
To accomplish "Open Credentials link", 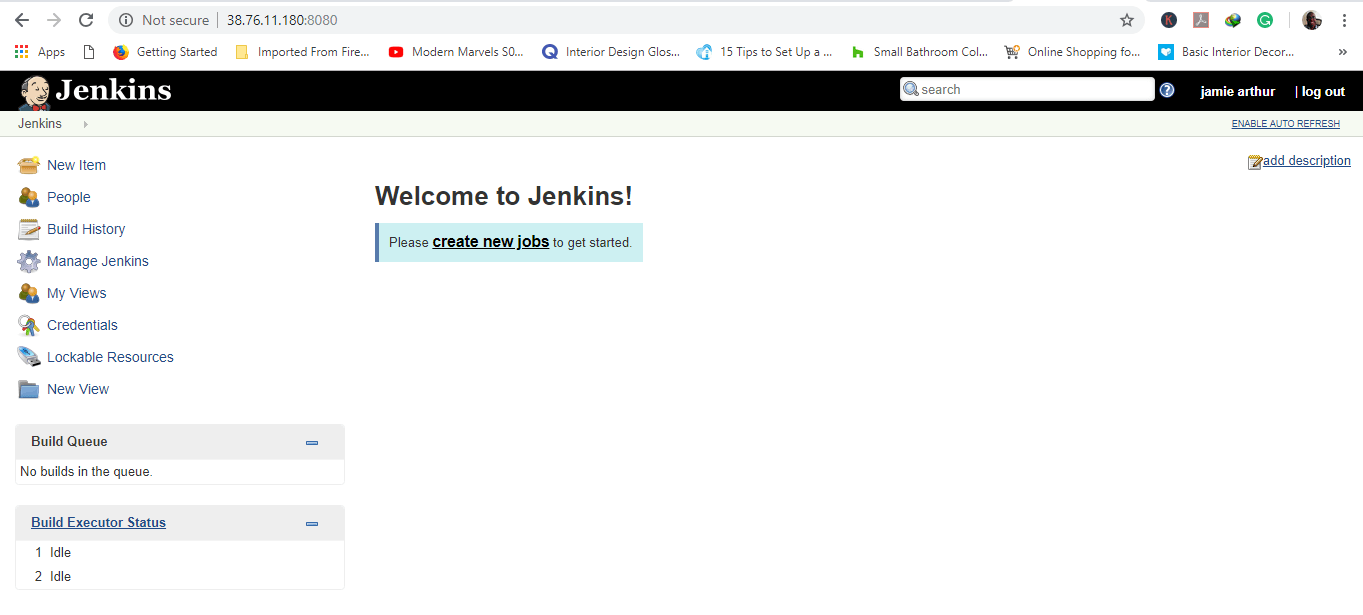I will pyautogui.click(x=82, y=325).
